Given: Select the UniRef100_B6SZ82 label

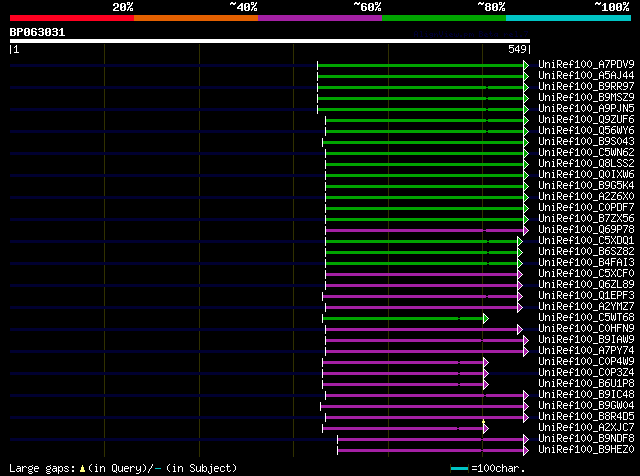Looking at the screenshot, I should (x=586, y=252).
